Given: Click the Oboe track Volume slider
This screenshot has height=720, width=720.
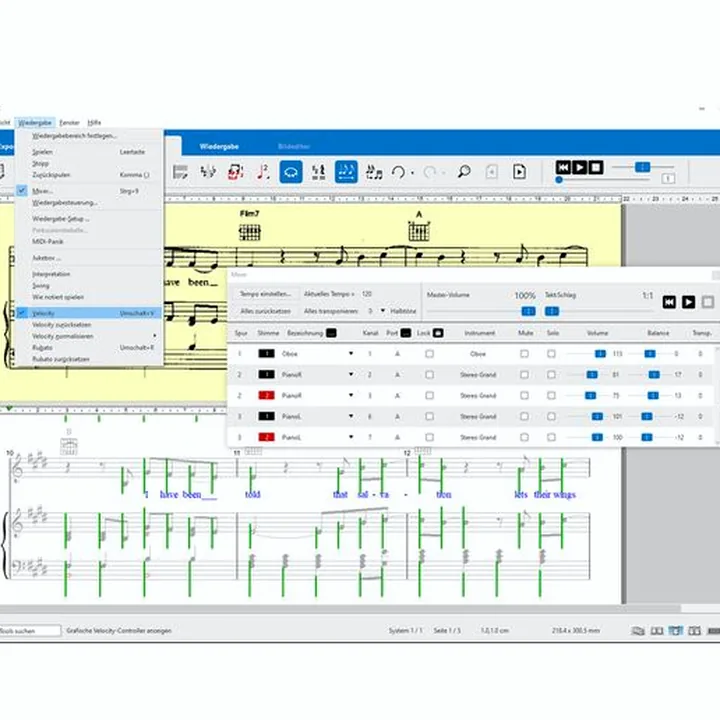Looking at the screenshot, I should pos(600,354).
